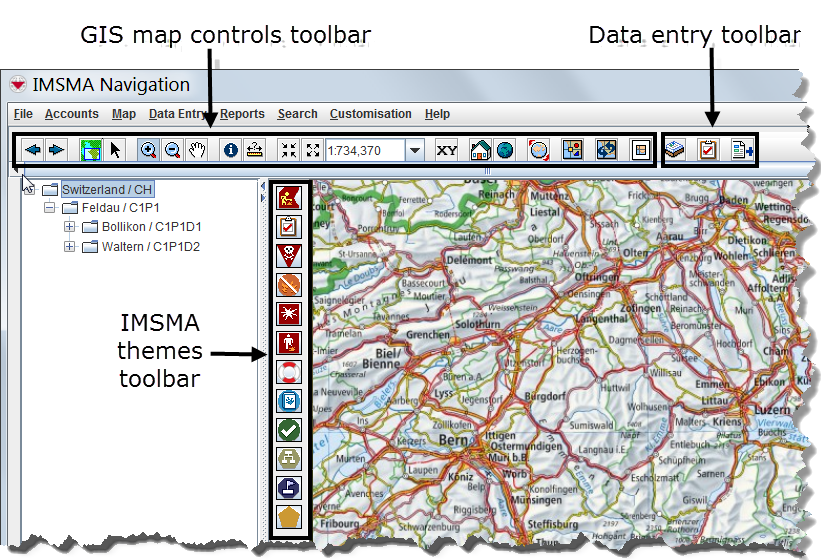
Task: Select Waltern / C1P1D2 in tree
Action: [150, 246]
